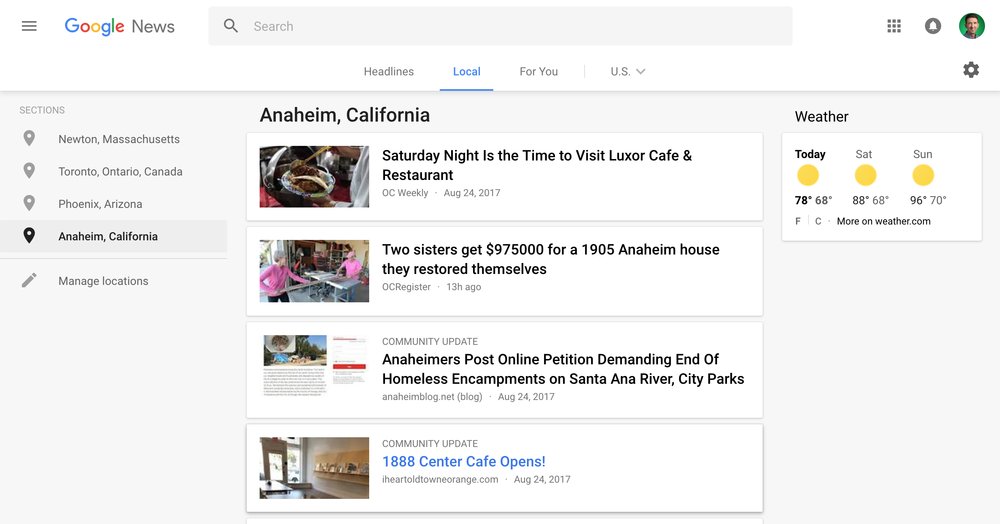The height and width of the screenshot is (524, 1000).
Task: Open the Google apps grid
Action: click(894, 26)
